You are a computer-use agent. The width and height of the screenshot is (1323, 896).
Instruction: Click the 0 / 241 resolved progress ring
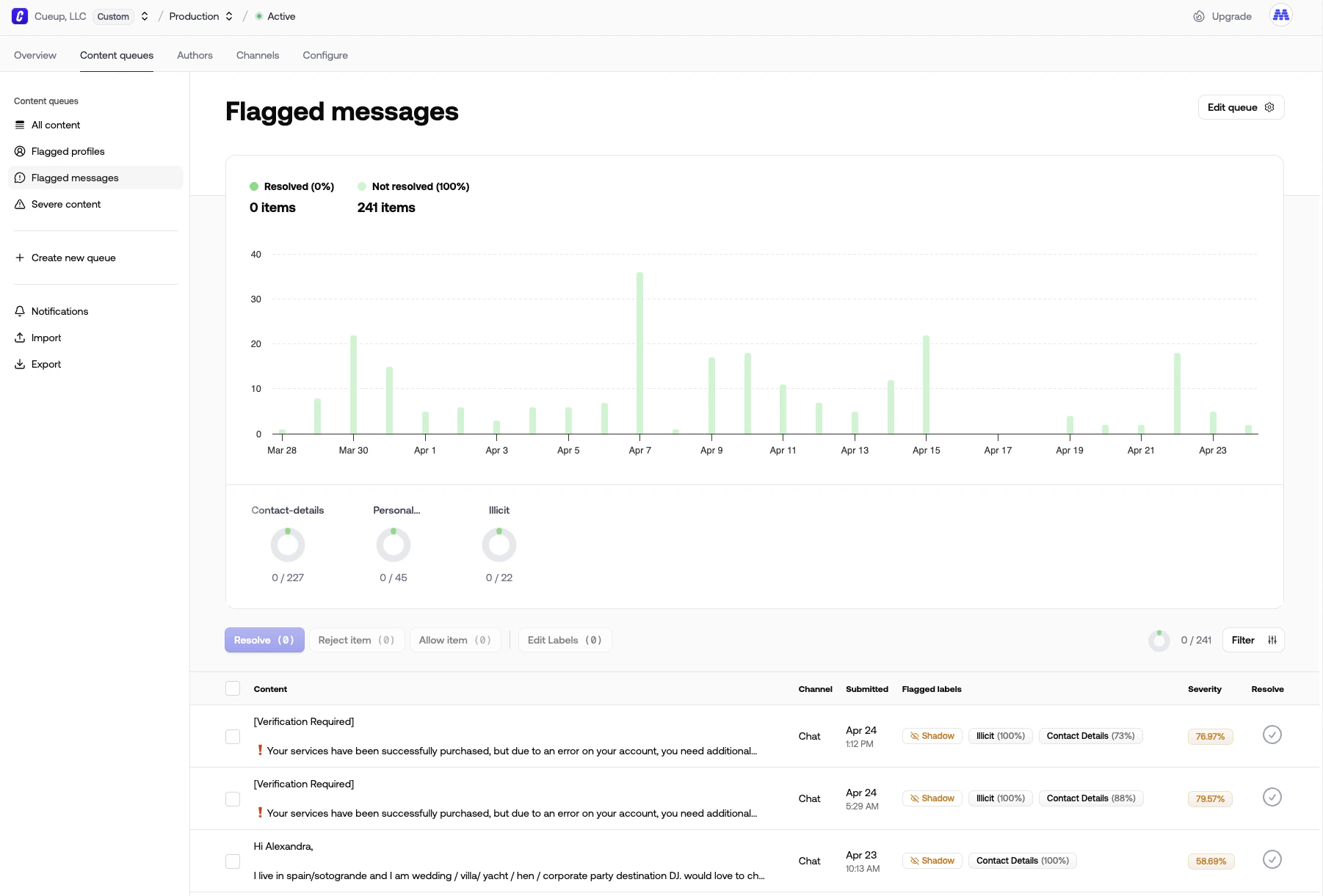point(1159,640)
